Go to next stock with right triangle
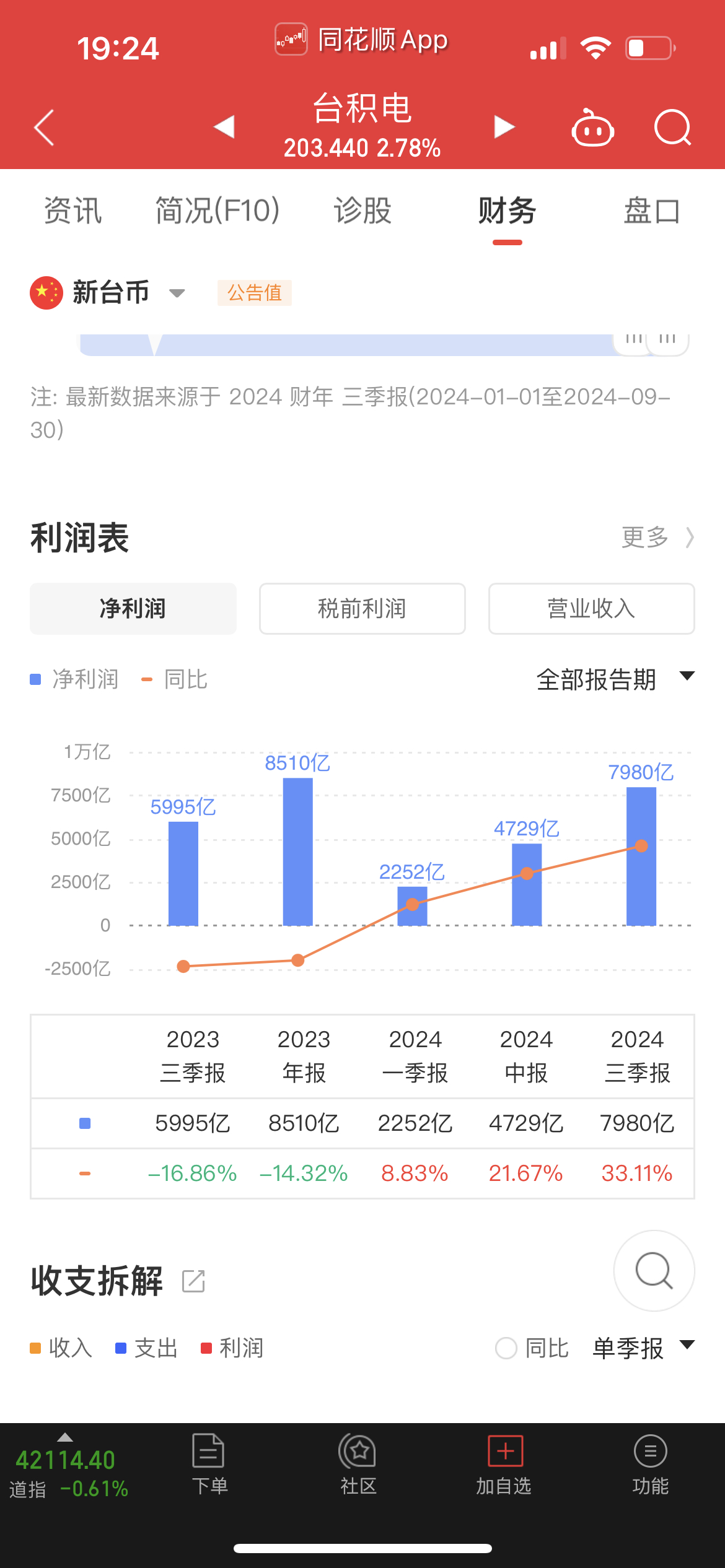 click(x=504, y=127)
